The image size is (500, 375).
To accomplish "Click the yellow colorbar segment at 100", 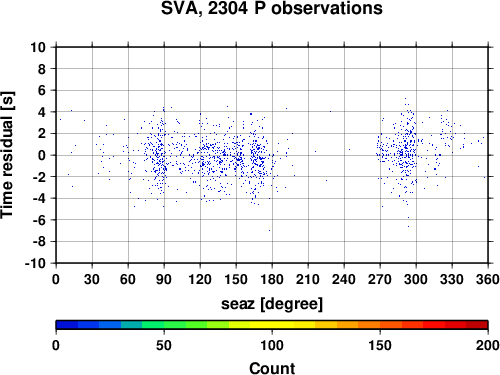I will click(272, 325).
